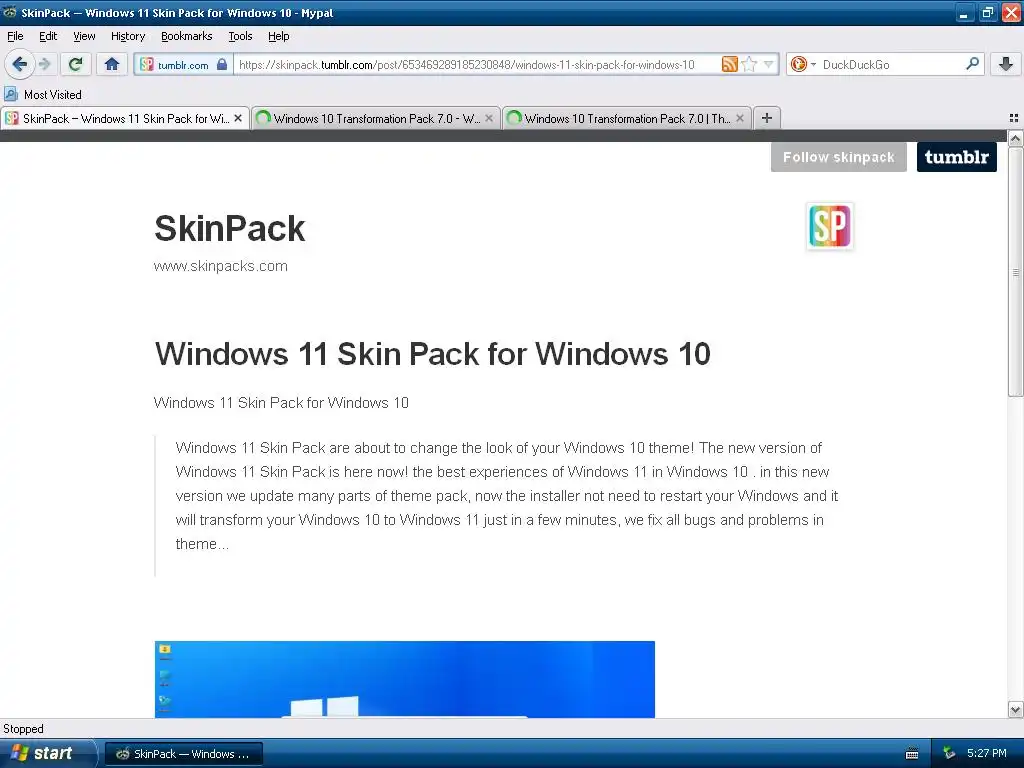Click the vertical scrollbar thumb

[x=1016, y=272]
